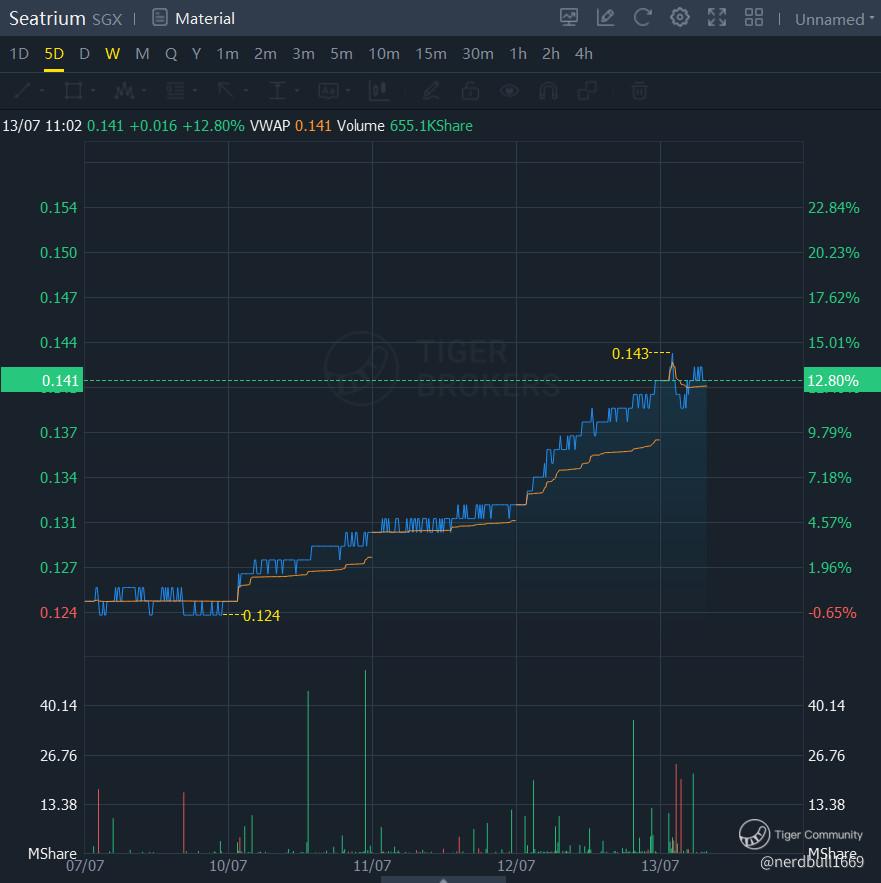
Task: Click the green 0.141 current price tag
Action: point(42,380)
